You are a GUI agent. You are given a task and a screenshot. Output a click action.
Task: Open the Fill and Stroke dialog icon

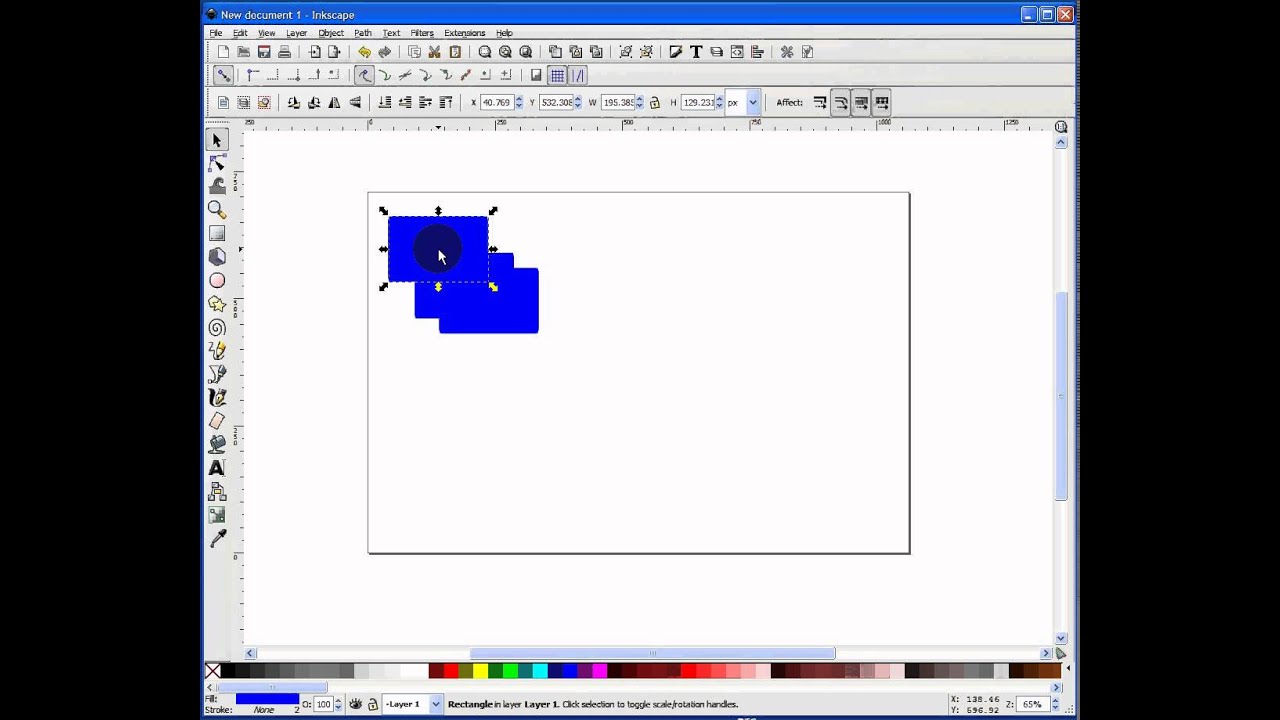click(676, 52)
